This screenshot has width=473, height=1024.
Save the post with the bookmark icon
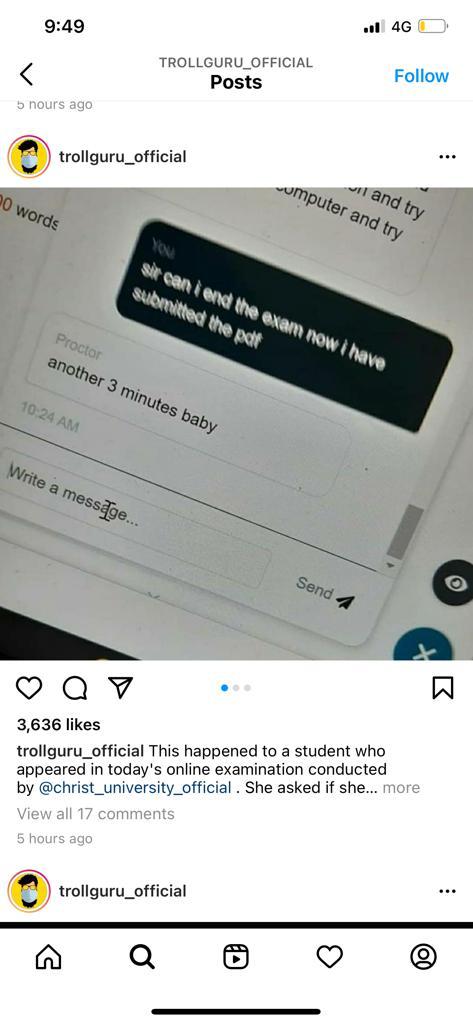tap(443, 688)
